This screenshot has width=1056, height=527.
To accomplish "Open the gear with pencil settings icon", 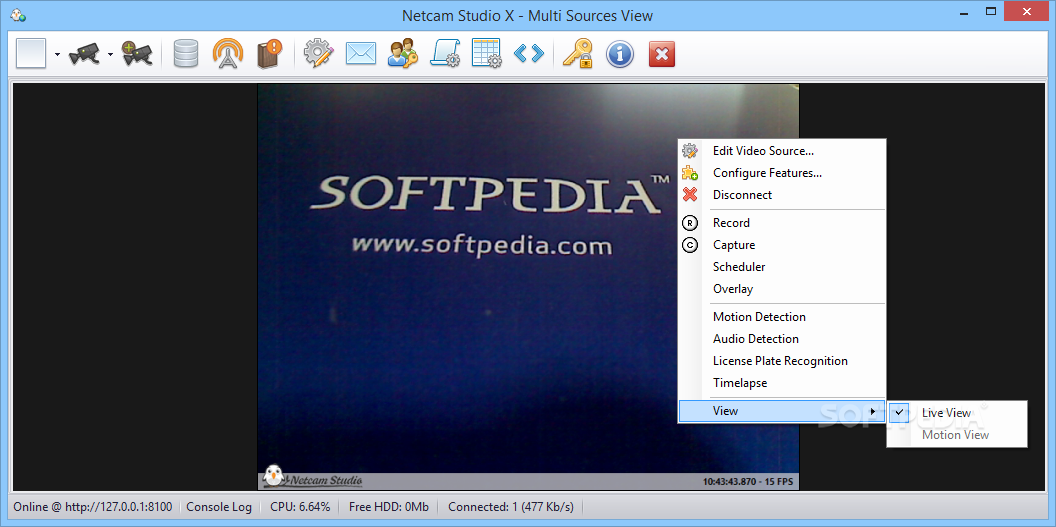I will 319,53.
